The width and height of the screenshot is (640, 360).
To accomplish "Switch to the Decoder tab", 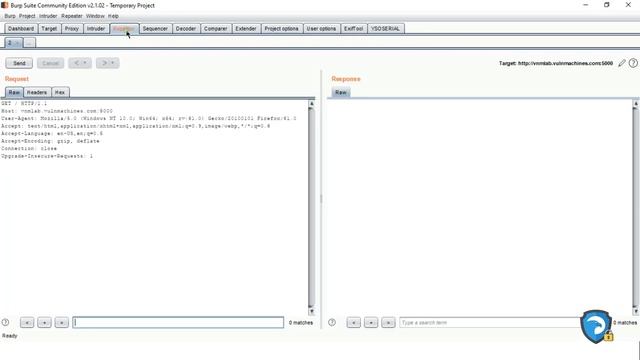I will 186,29.
